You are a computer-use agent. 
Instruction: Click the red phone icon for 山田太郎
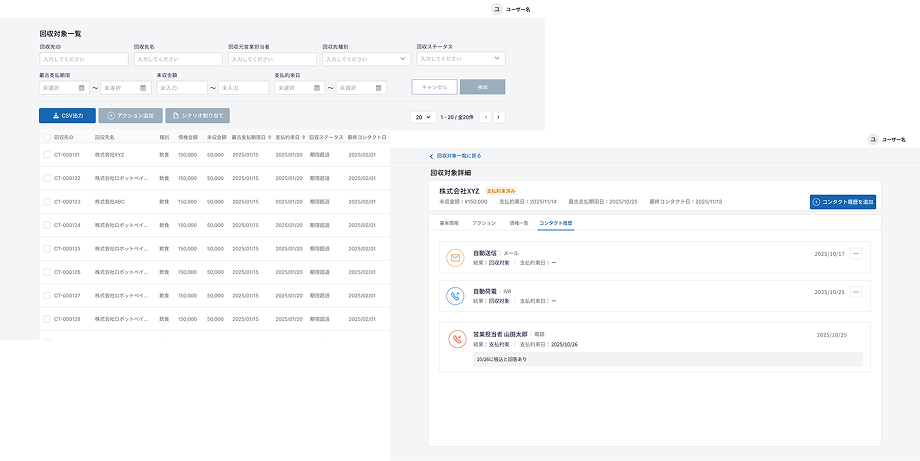pyautogui.click(x=455, y=339)
